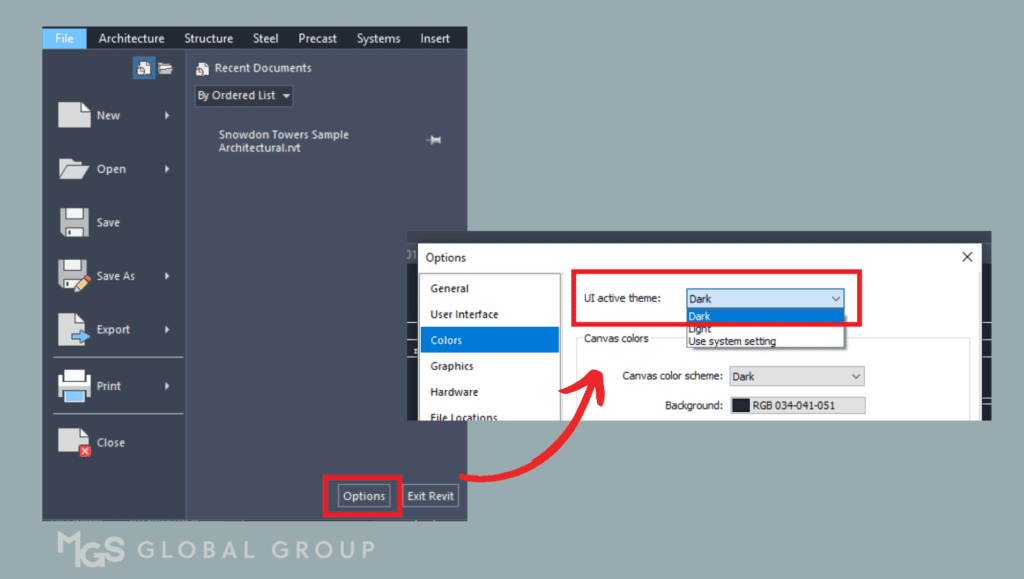Close the Options dialog window
The width and height of the screenshot is (1024, 579).
point(967,257)
